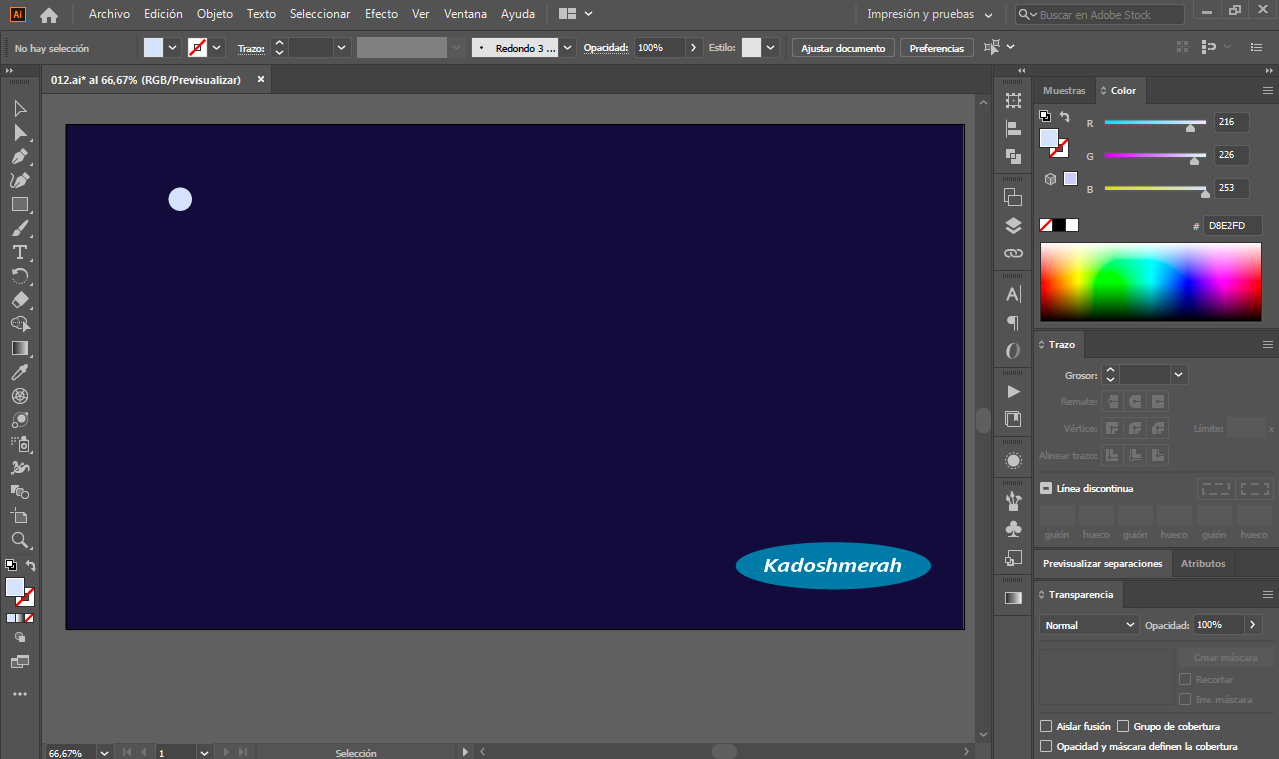Open the Layers panel icon
Image resolution: width=1279 pixels, height=759 pixels.
click(x=1013, y=225)
